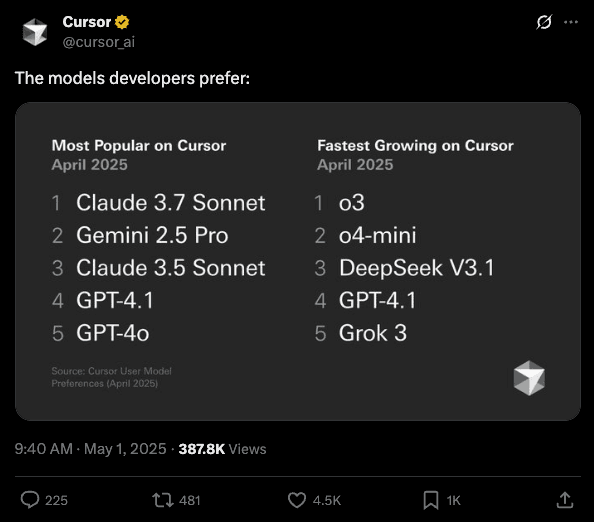Like the tweet with heart icon
This screenshot has height=522, width=594.
tap(297, 500)
